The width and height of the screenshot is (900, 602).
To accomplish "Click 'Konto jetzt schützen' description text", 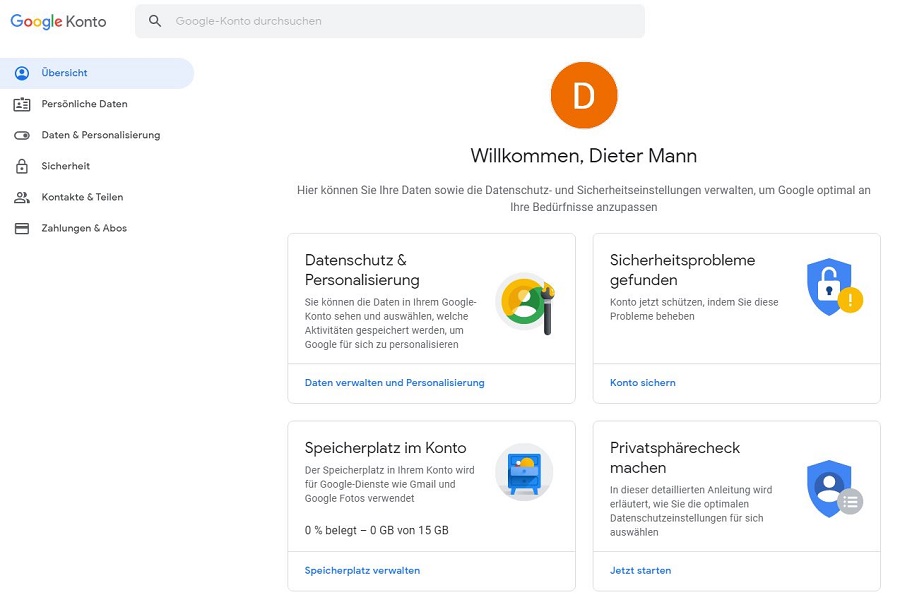I will [694, 309].
